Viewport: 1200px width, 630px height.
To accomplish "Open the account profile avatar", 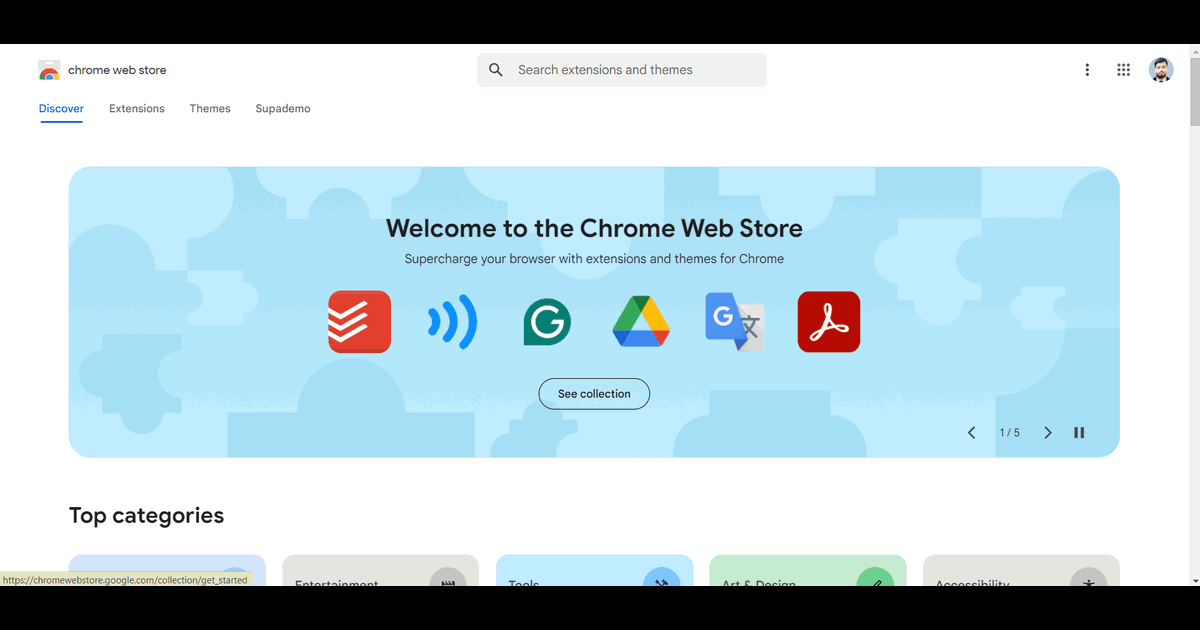I will [1161, 70].
